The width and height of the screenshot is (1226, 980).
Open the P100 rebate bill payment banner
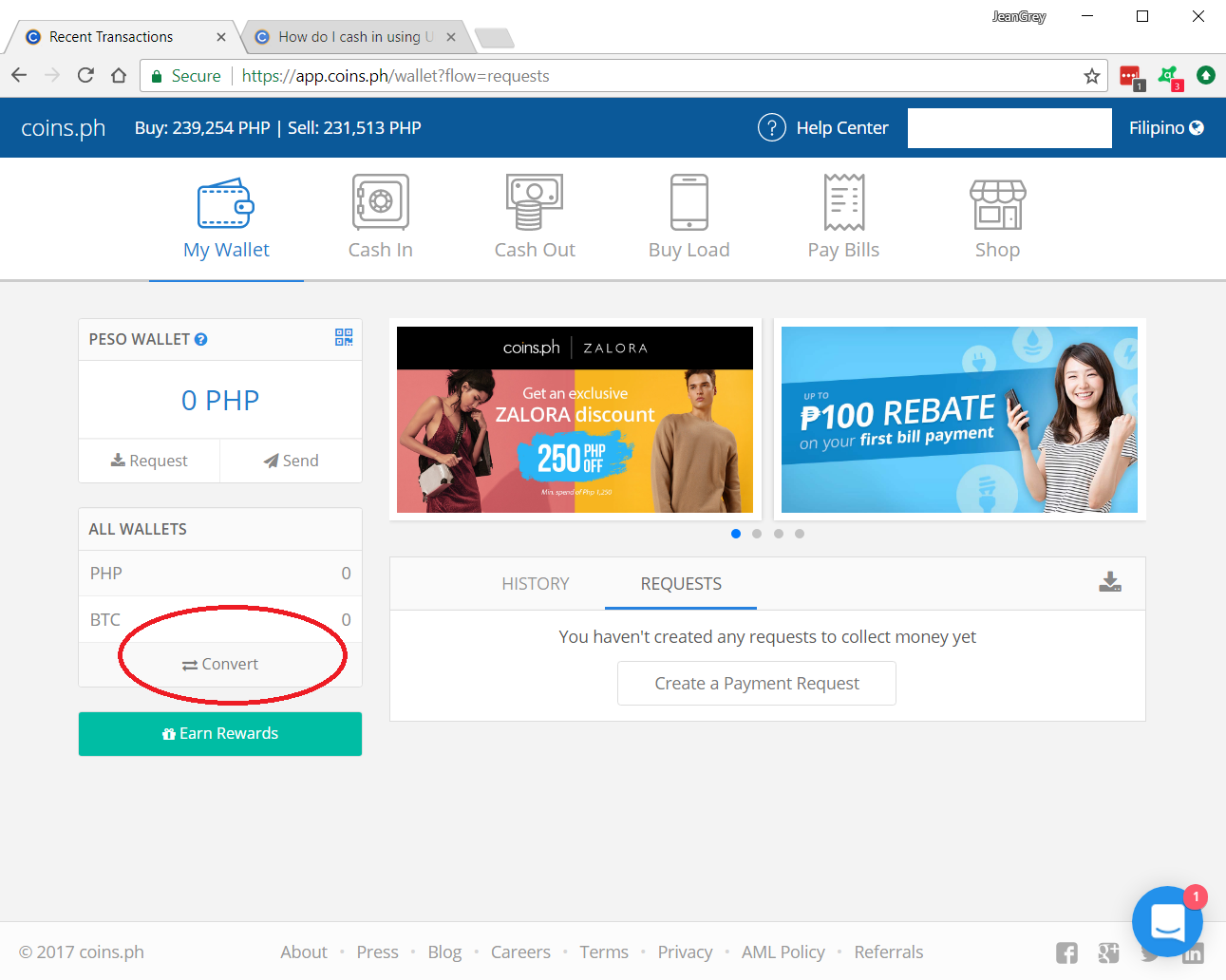pos(959,420)
